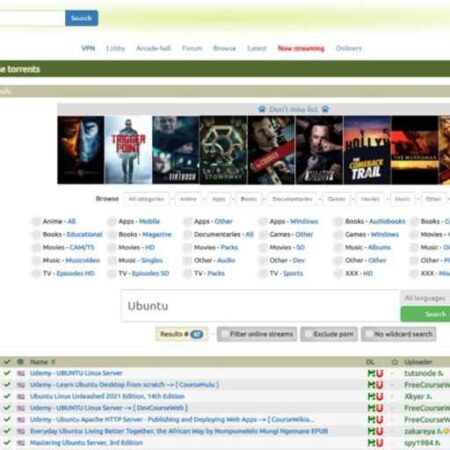This screenshot has height=450, width=450.
Task: Expand the Documentaries browse category
Action: [x=292, y=199]
